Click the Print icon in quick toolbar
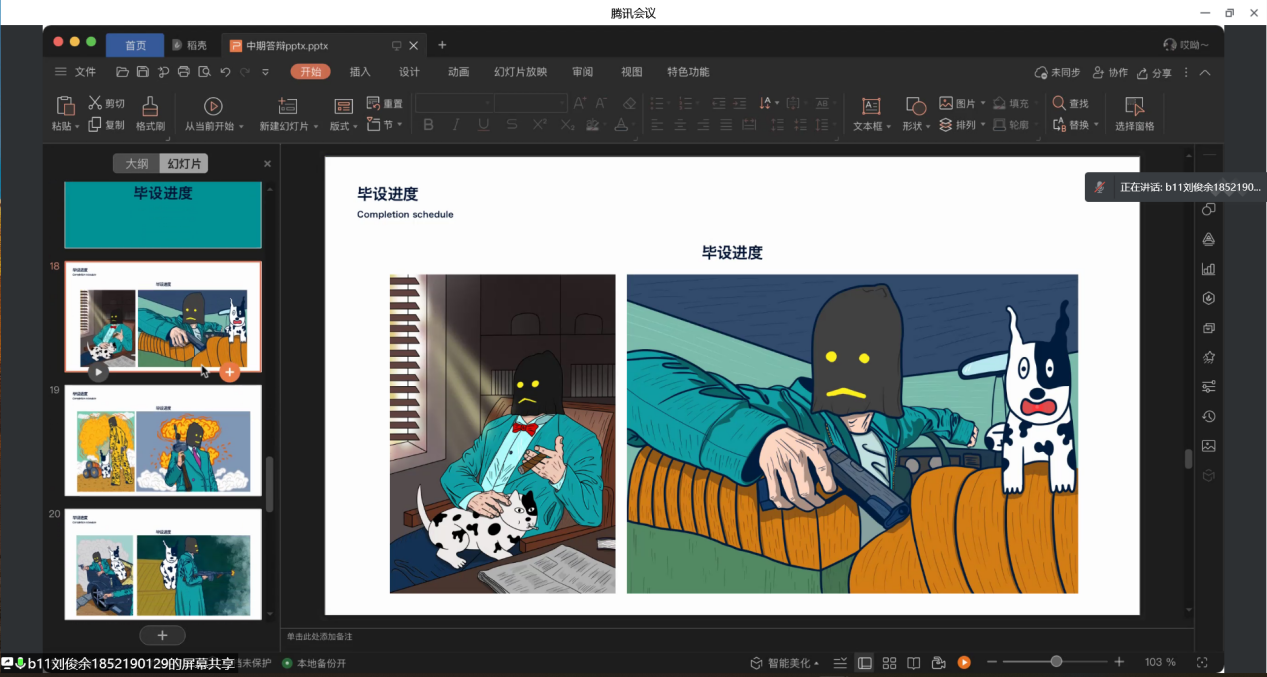 pyautogui.click(x=184, y=72)
